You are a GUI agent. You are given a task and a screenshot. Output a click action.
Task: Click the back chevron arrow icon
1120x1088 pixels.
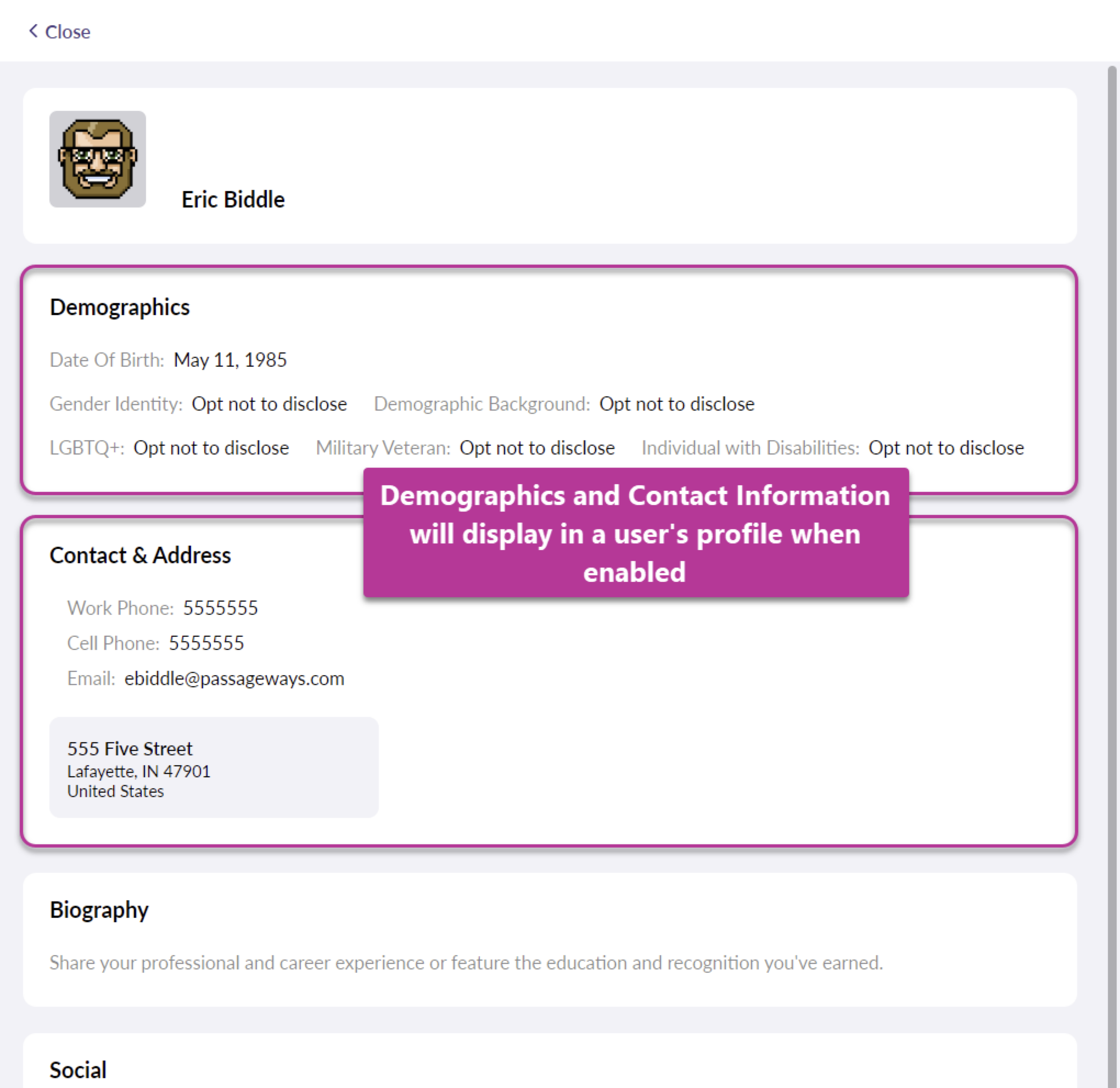pyautogui.click(x=33, y=31)
